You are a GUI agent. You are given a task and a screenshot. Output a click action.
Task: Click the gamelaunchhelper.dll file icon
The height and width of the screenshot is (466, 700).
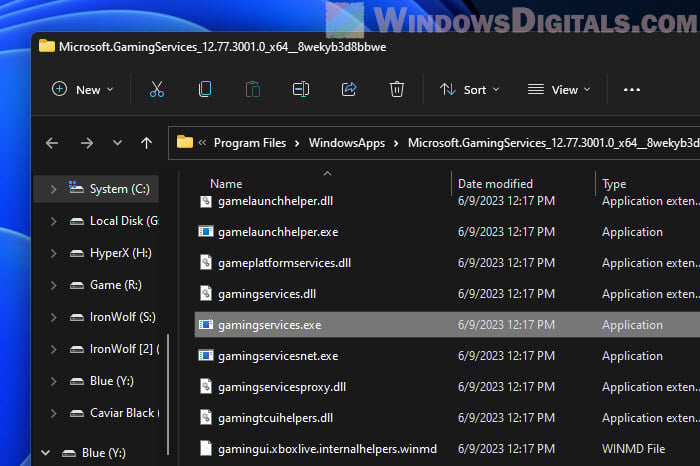[205, 201]
